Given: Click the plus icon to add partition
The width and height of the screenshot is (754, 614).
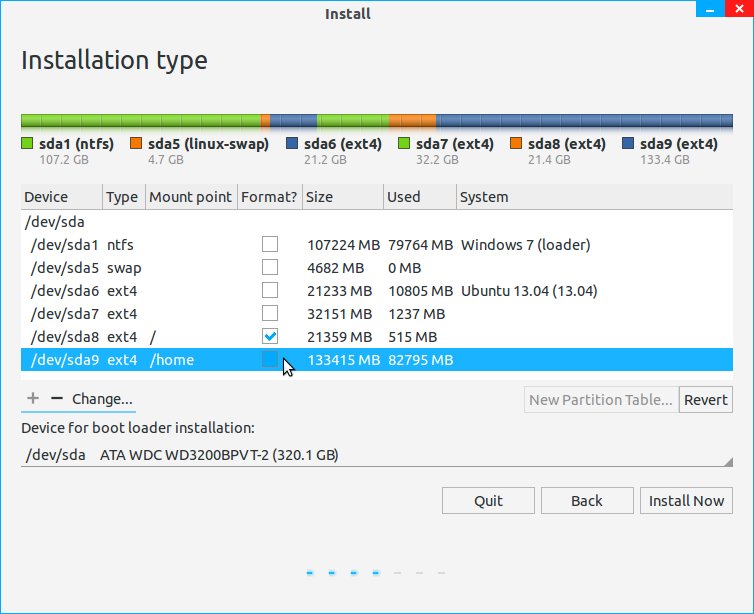Looking at the screenshot, I should 33,398.
